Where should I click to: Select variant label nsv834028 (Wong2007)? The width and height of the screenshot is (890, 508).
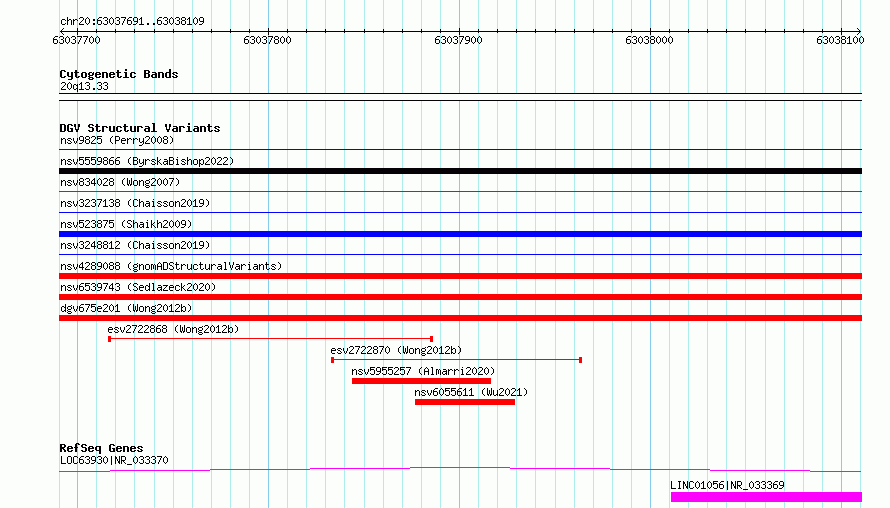click(120, 182)
